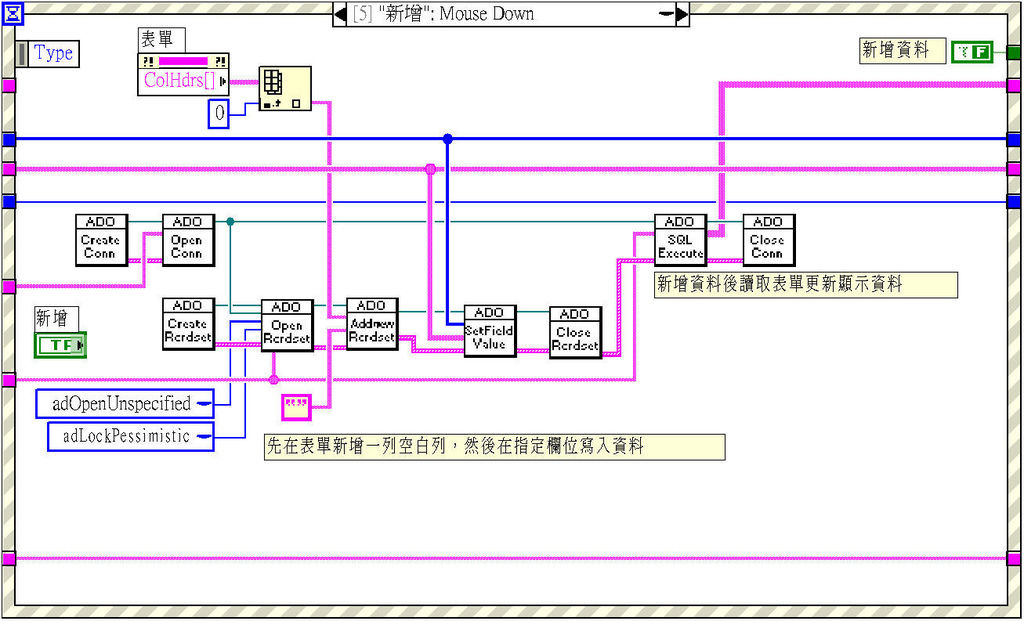The width and height of the screenshot is (1024, 621).
Task: Select the 表單 label
Action: tap(161, 39)
